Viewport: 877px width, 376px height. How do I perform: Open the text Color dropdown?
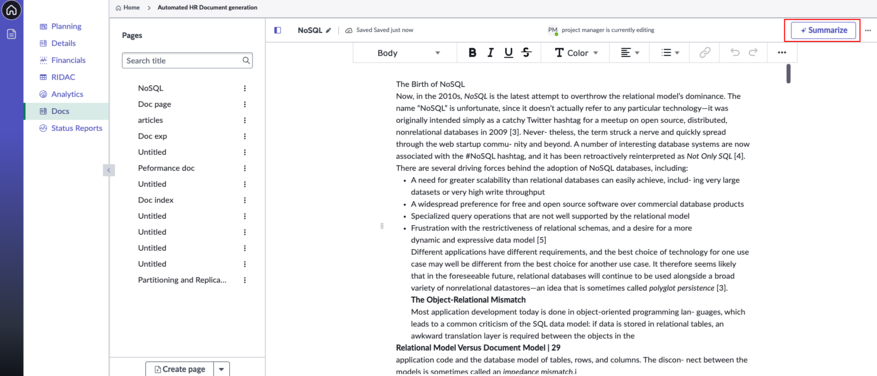(576, 53)
